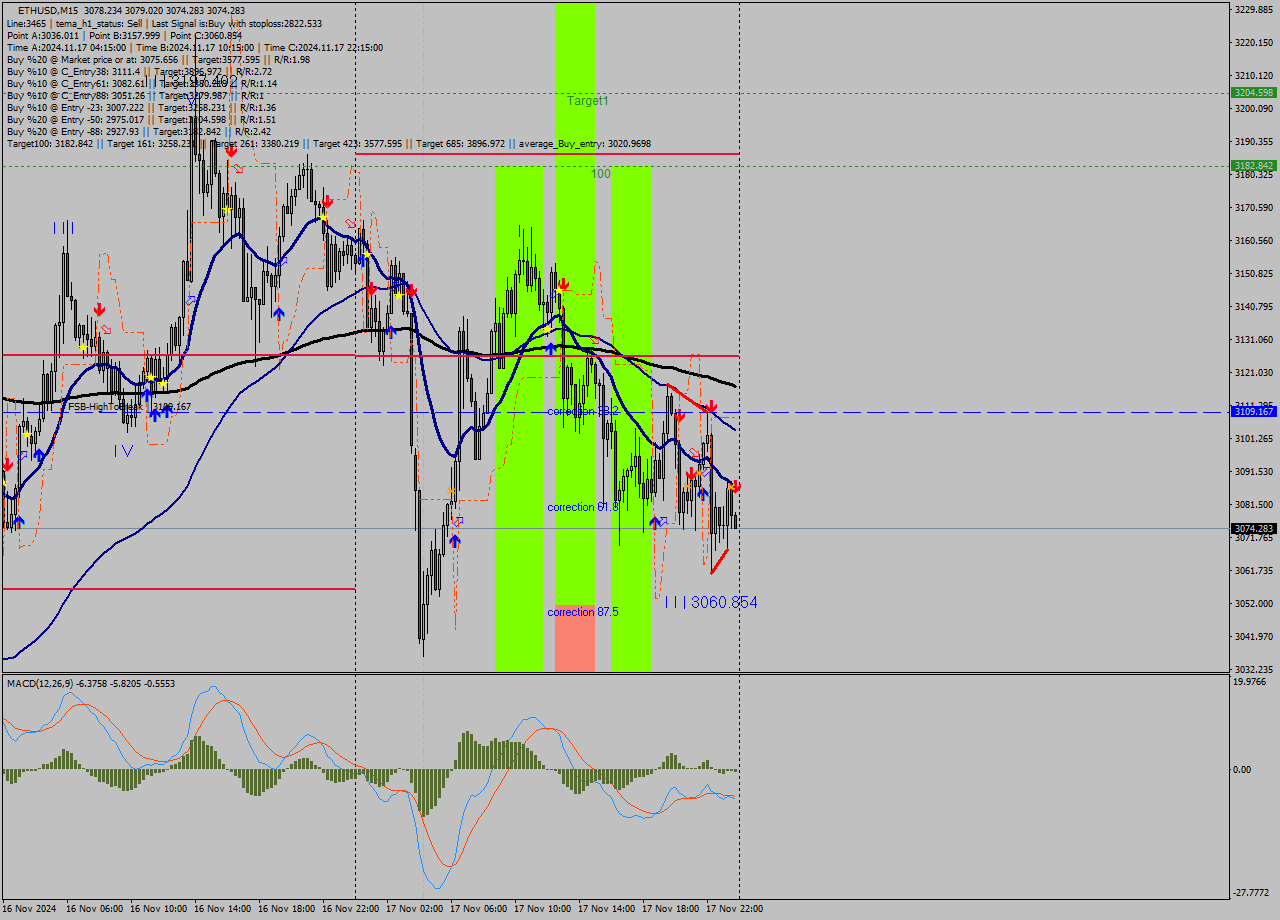Click the 3032.235 price axis value

pos(1254,669)
